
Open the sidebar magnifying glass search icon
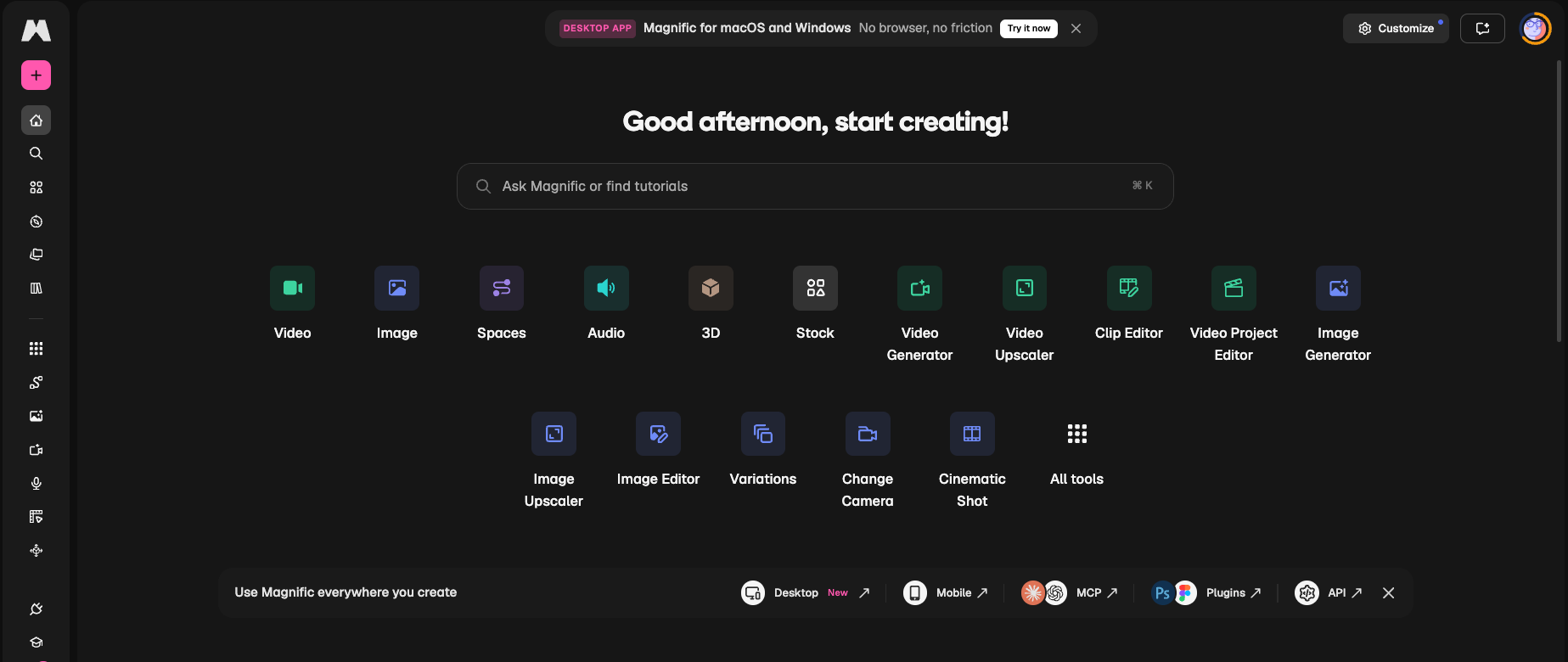(36, 154)
